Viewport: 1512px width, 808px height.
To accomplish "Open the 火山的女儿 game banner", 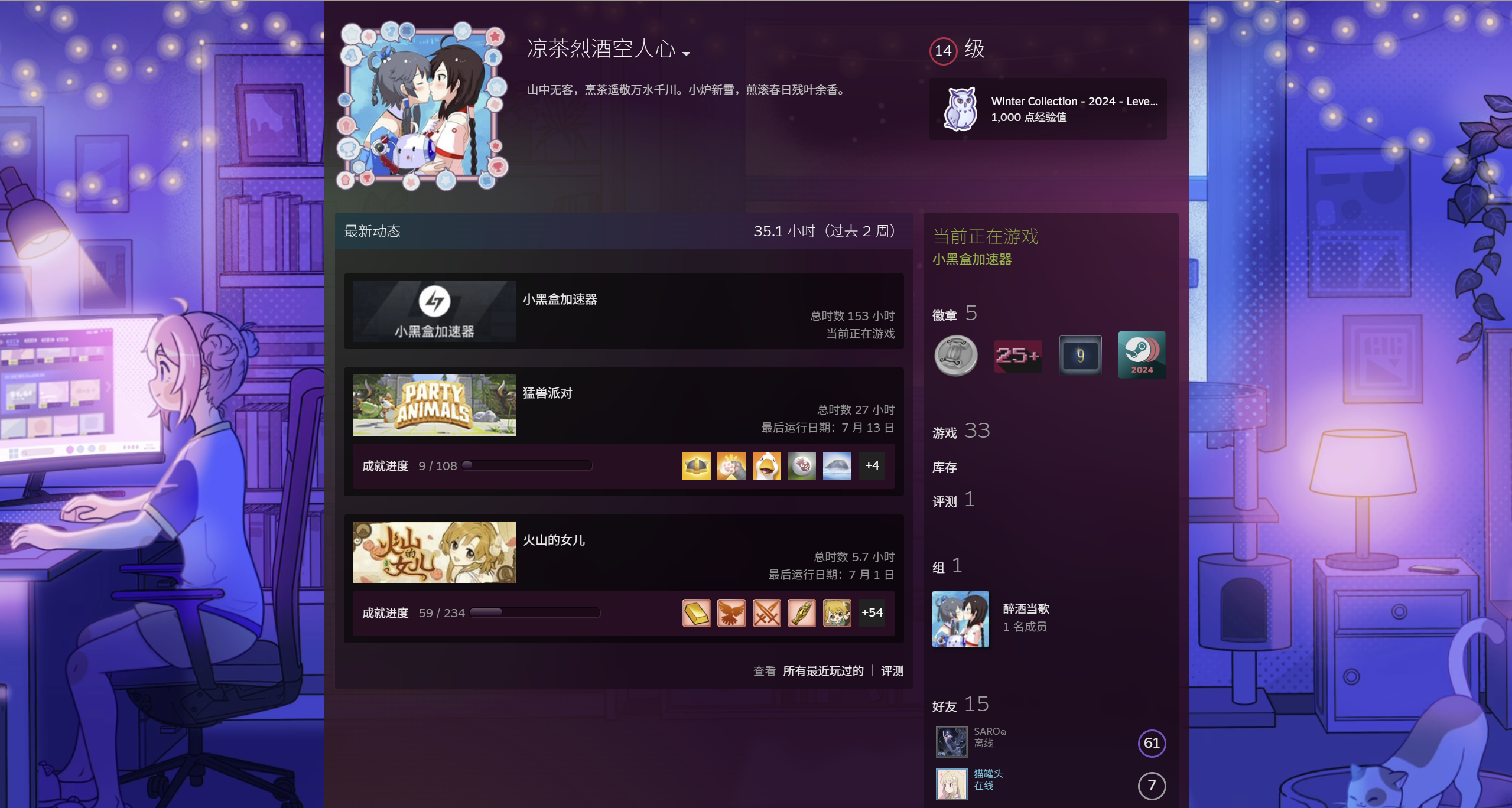I will 434,552.
